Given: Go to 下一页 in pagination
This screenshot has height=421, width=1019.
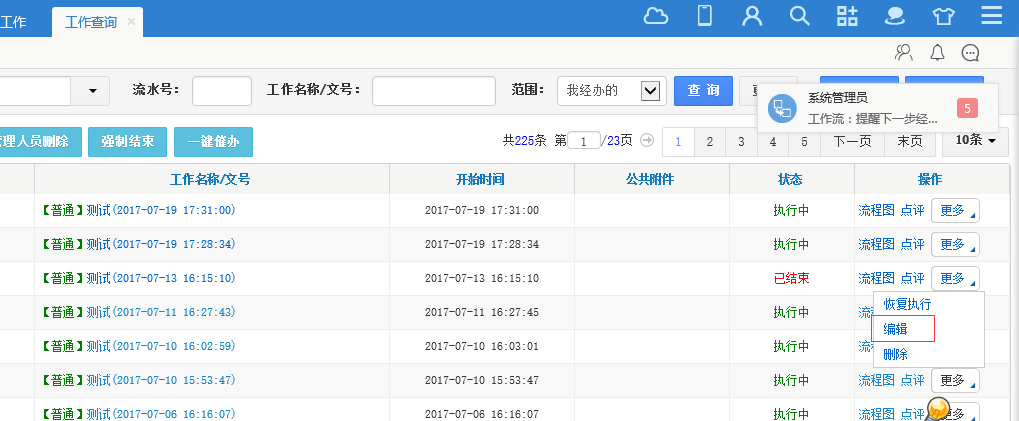Looking at the screenshot, I should tap(851, 141).
